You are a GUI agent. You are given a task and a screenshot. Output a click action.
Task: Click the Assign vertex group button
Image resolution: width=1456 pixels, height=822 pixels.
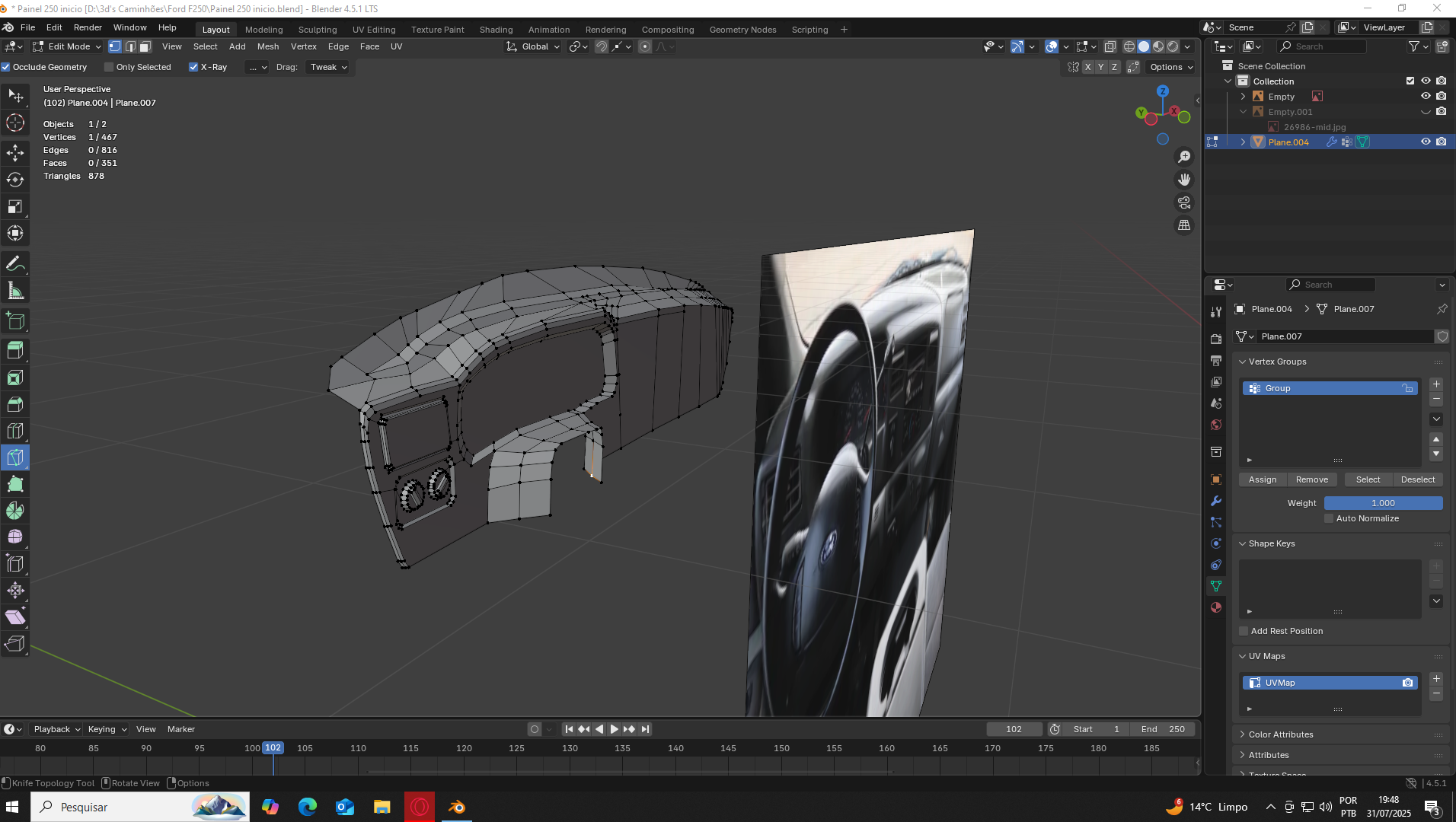1263,479
